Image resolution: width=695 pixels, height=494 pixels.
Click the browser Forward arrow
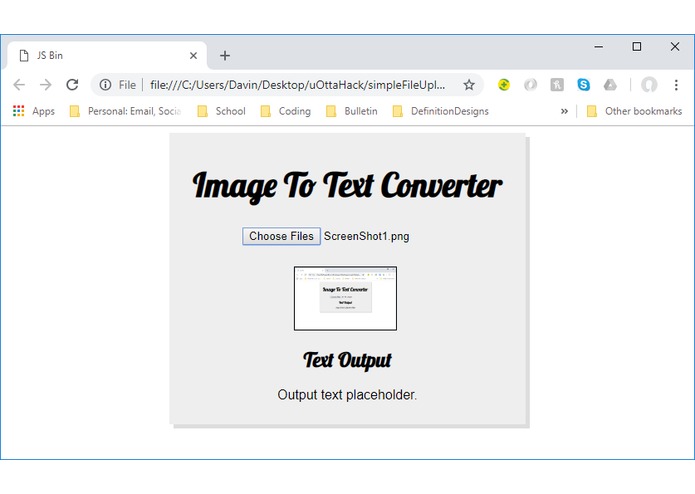pos(46,85)
